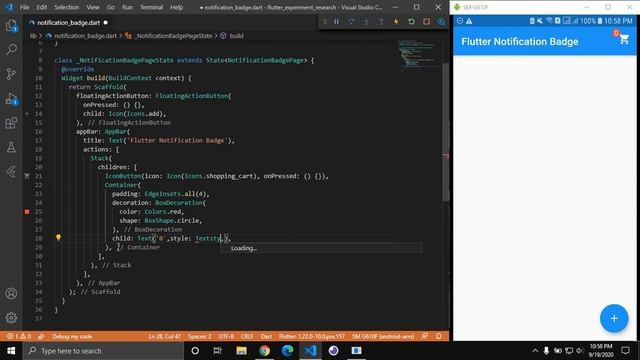Click the lib folder breadcrumb
The width and height of the screenshot is (640, 360).
[x=33, y=36]
